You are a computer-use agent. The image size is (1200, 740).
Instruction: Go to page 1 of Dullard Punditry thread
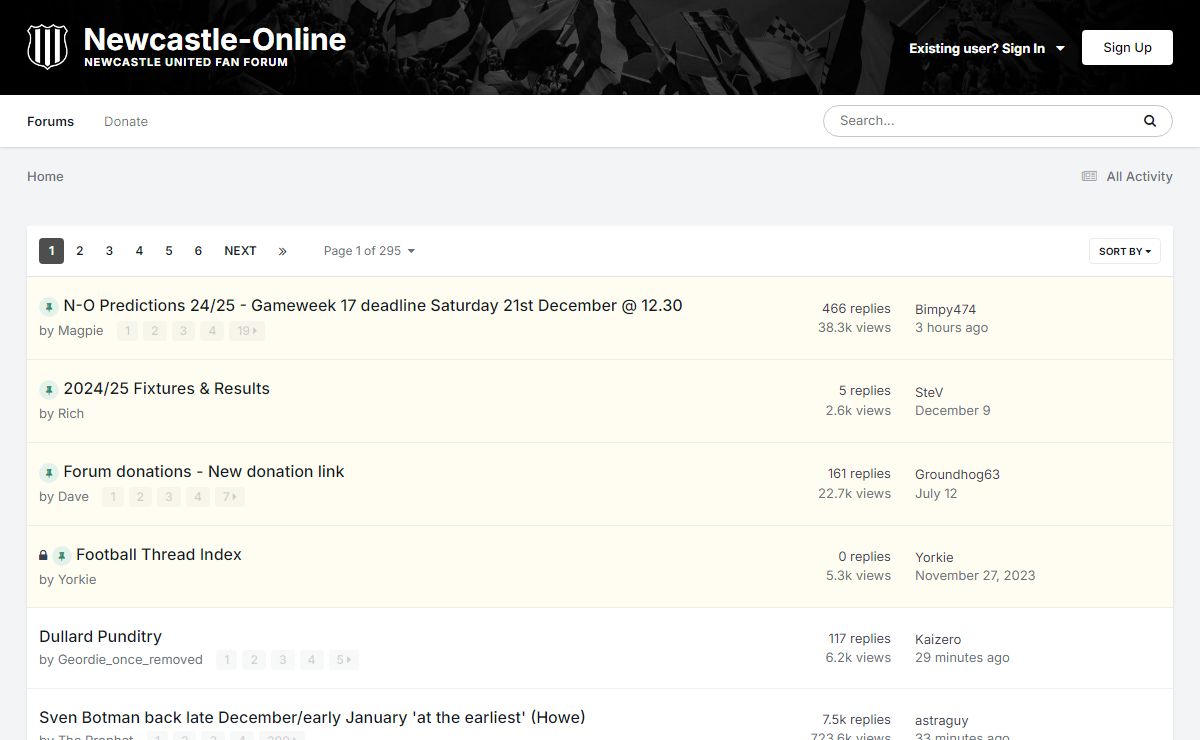point(226,660)
